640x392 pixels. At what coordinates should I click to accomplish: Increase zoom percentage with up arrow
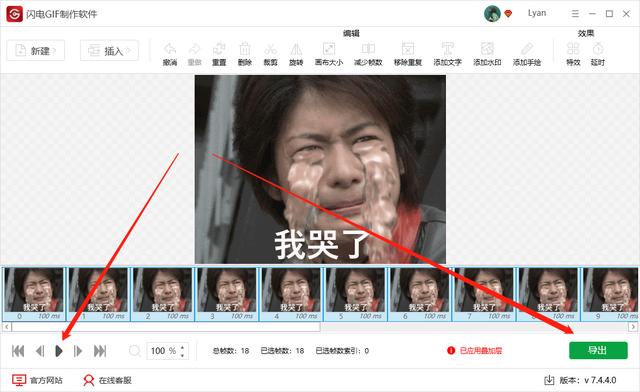click(182, 347)
